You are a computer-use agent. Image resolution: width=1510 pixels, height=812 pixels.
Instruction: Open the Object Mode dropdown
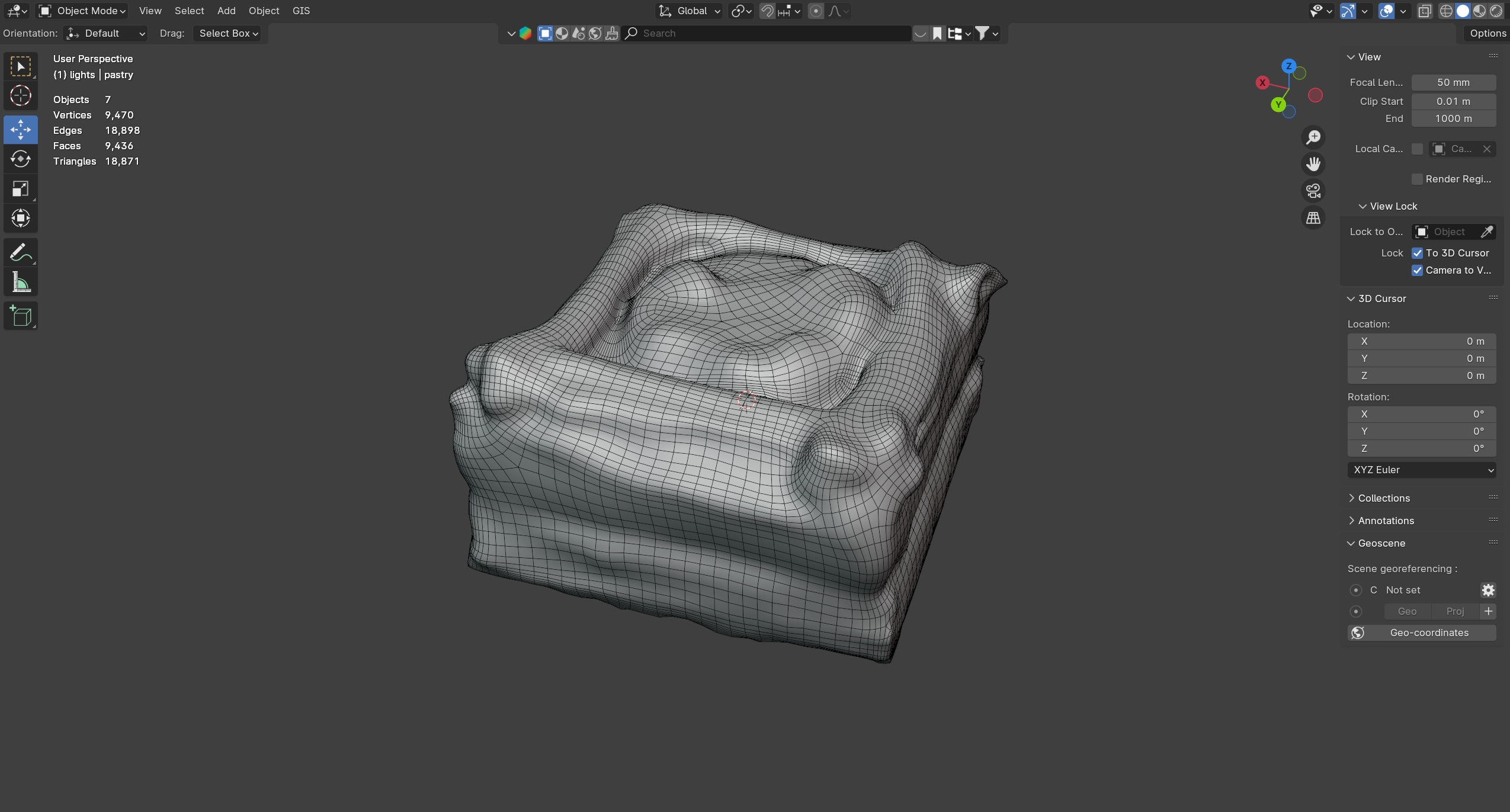pos(82,11)
